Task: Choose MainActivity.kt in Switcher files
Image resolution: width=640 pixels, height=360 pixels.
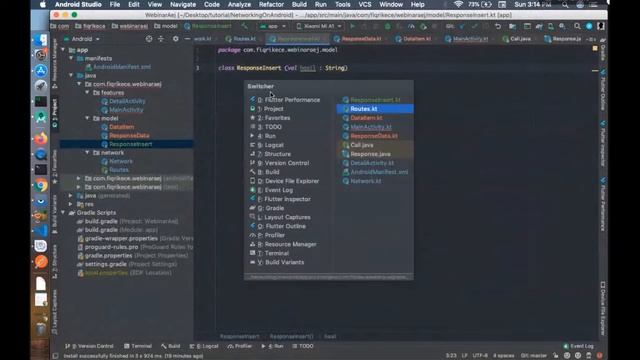Action: [375, 127]
